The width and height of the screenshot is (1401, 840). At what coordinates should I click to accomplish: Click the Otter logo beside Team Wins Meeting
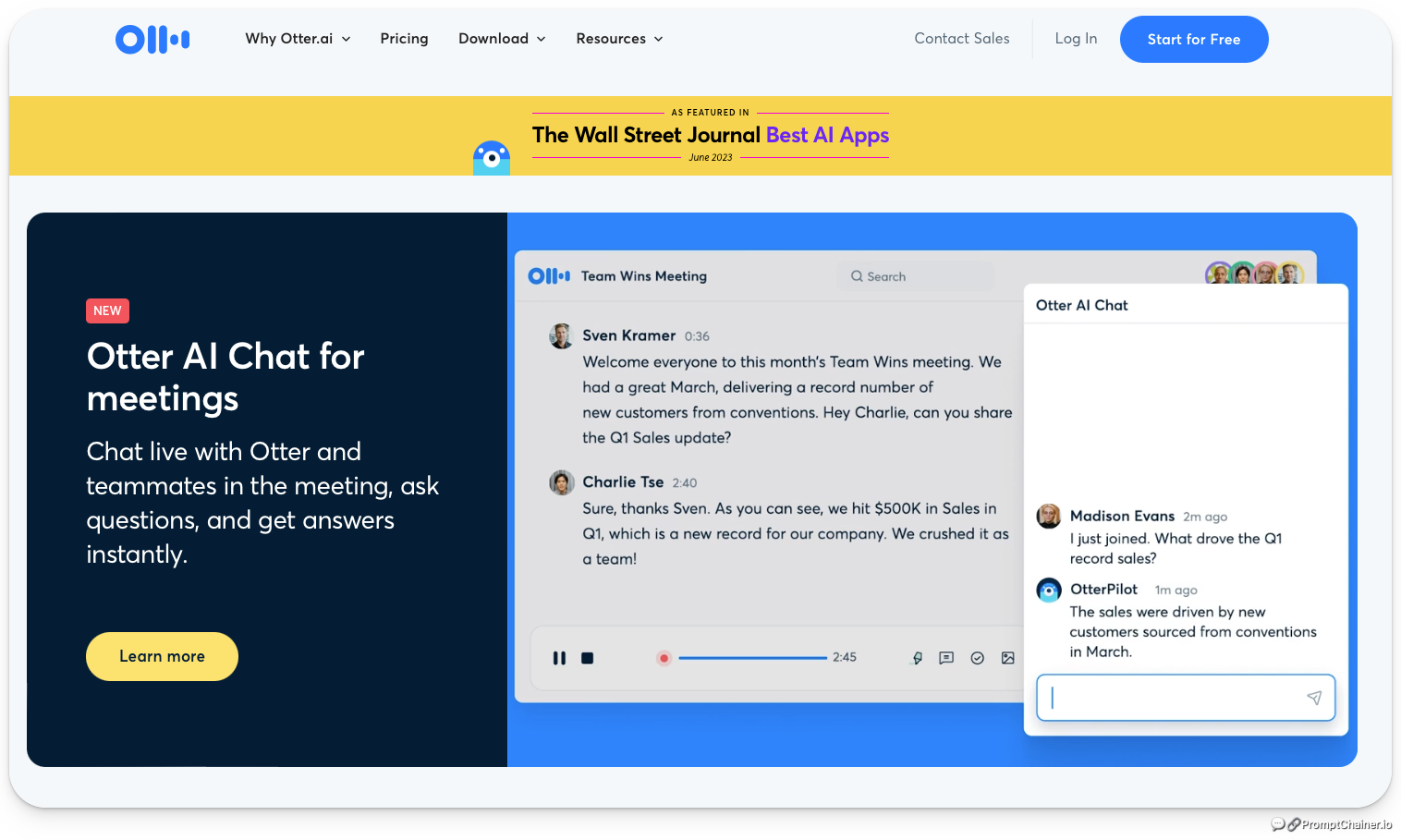tap(549, 276)
